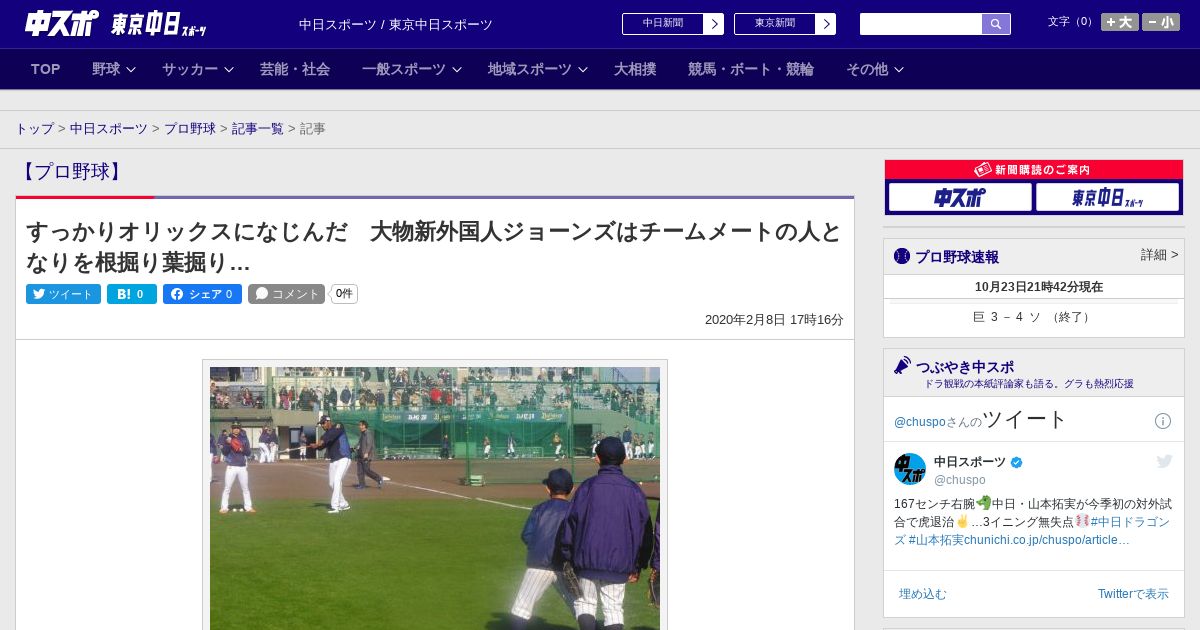Viewport: 1200px width, 630px height.
Task: Click the article date 2020年2月8日 17時16分
Action: [774, 320]
